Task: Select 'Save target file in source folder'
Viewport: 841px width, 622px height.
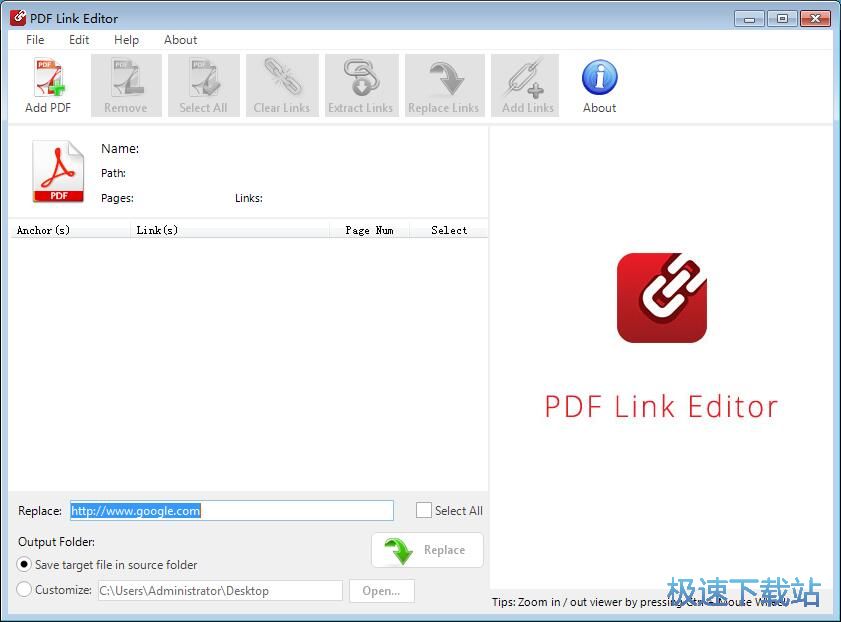Action: [x=23, y=564]
